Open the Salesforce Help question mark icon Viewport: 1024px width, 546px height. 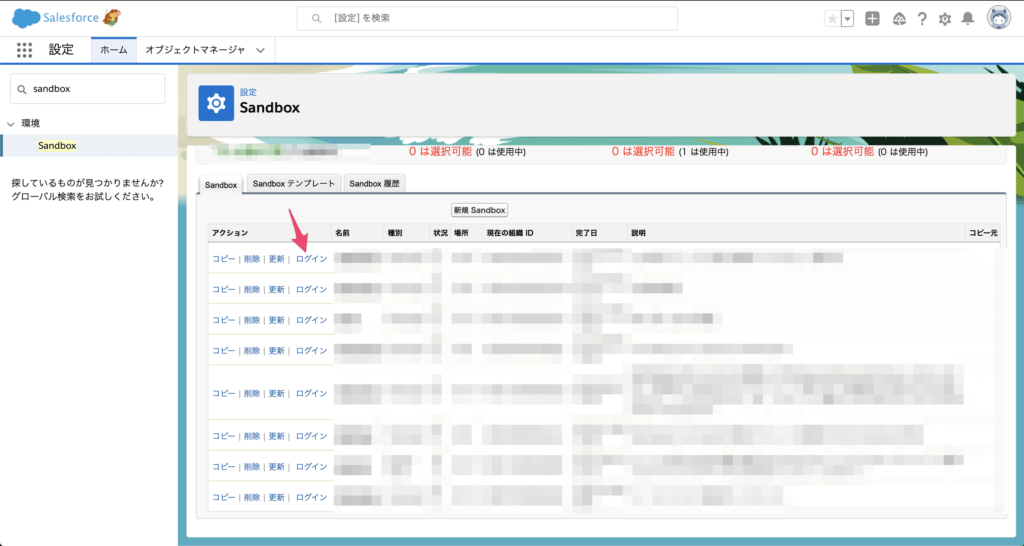click(x=921, y=19)
